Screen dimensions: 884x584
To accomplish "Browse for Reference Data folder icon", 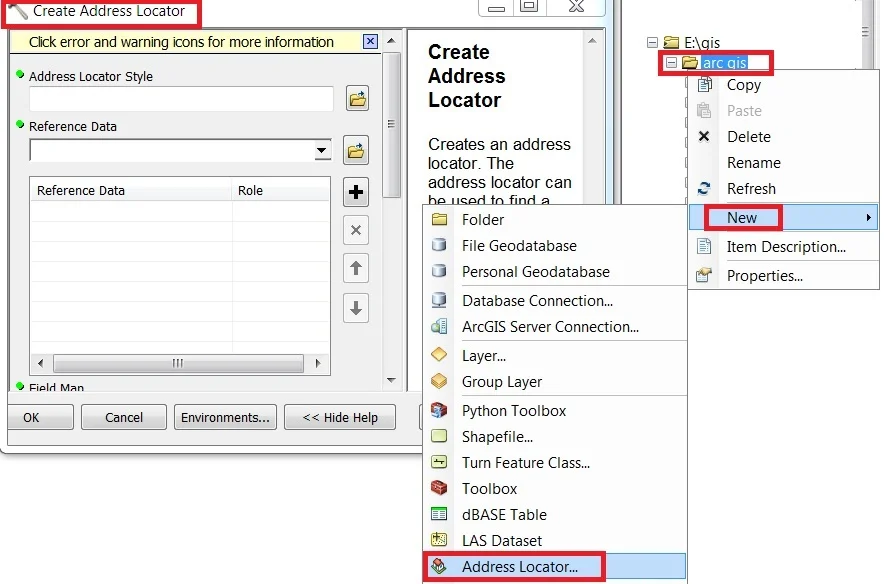I will click(x=356, y=150).
